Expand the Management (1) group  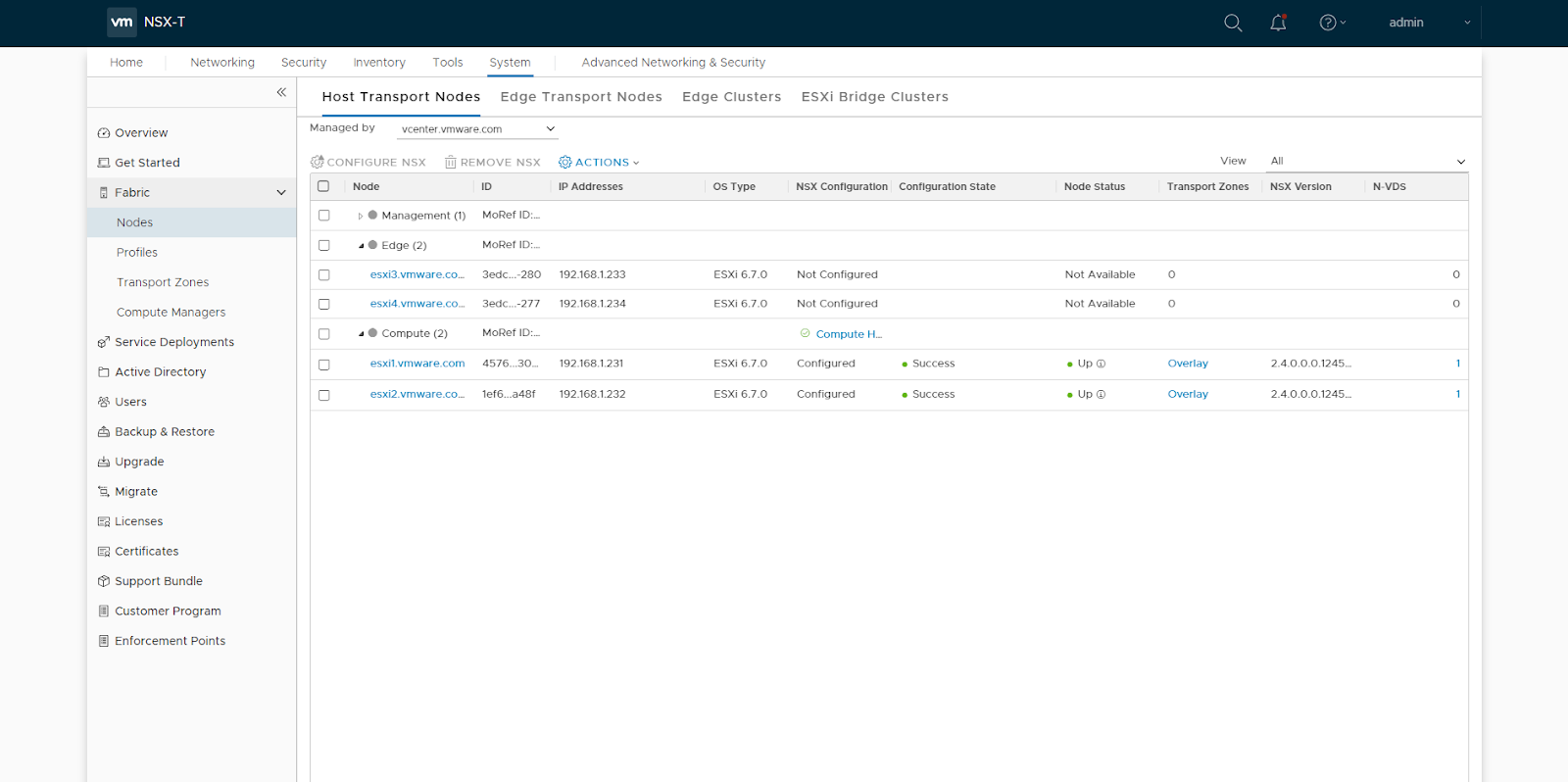click(x=361, y=216)
